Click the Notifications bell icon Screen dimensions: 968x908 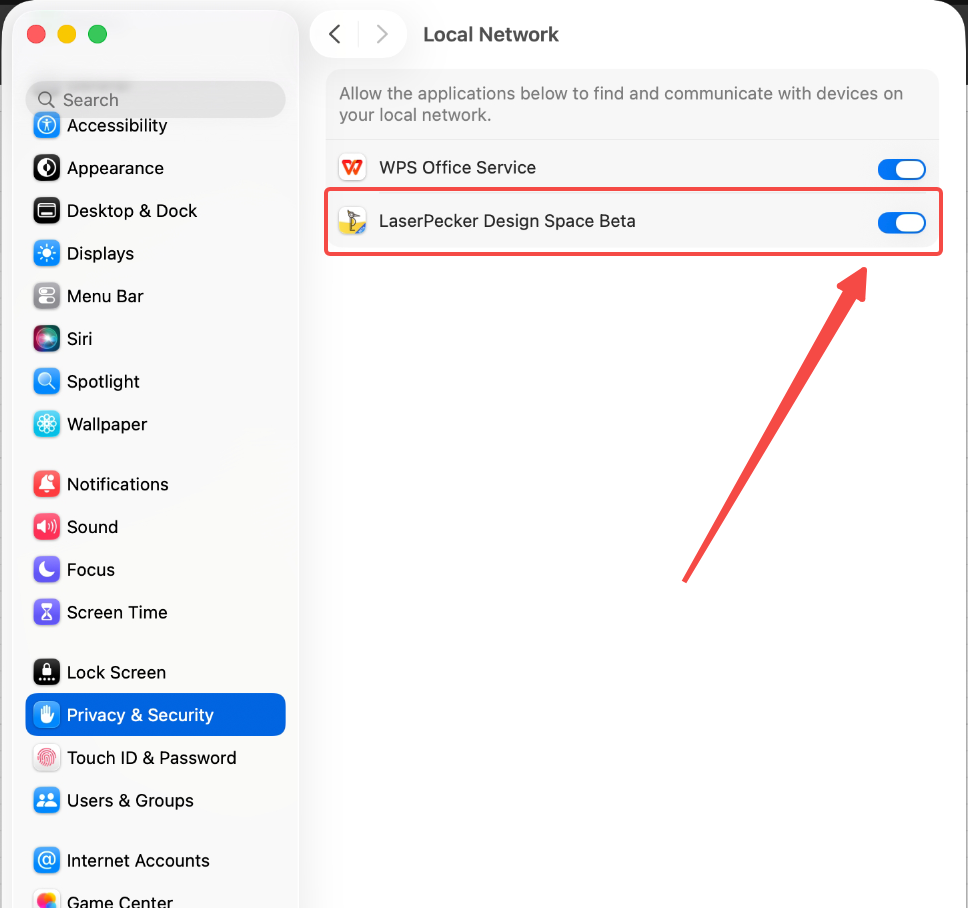[46, 484]
